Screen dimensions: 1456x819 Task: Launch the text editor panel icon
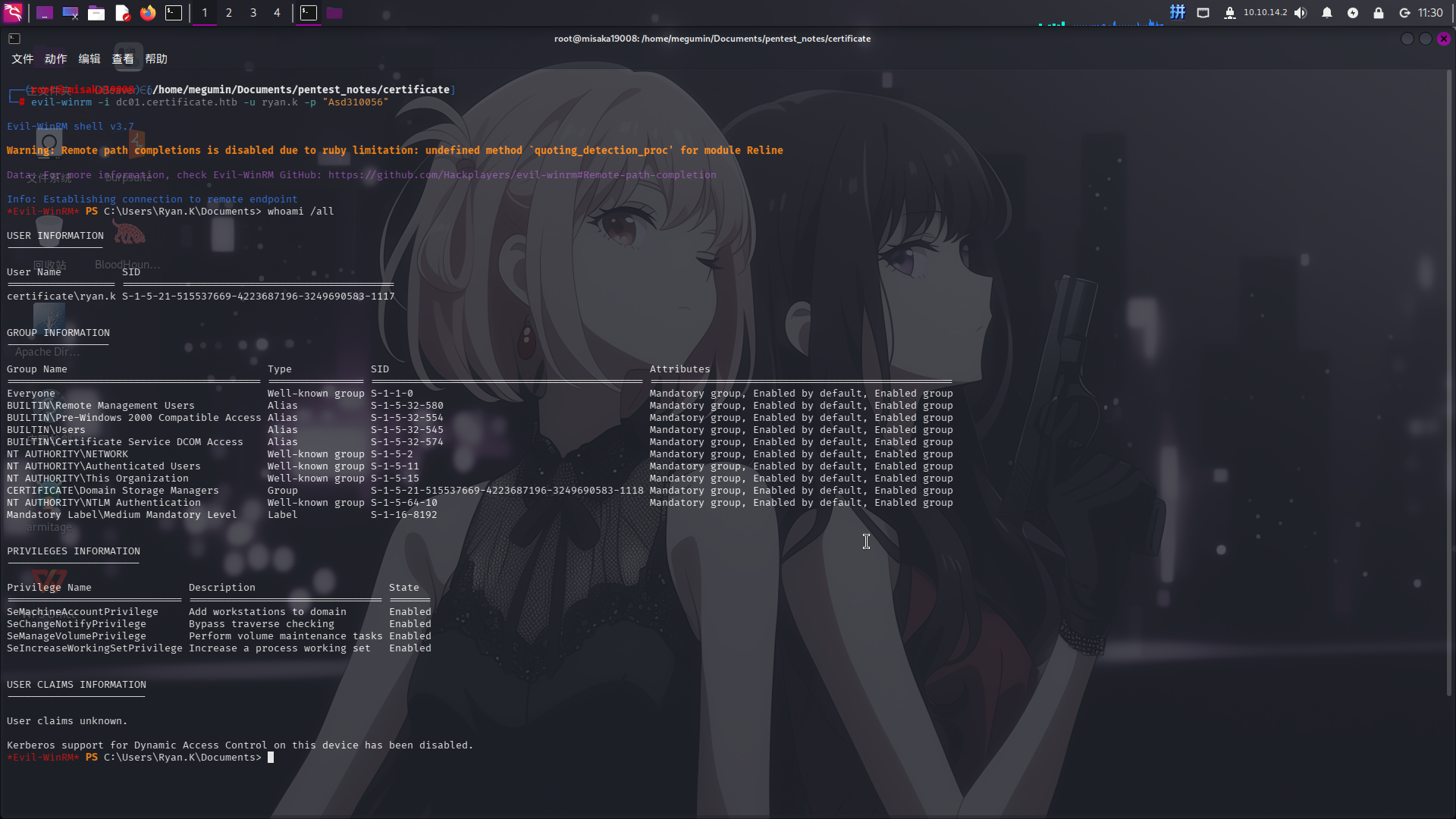tap(122, 12)
